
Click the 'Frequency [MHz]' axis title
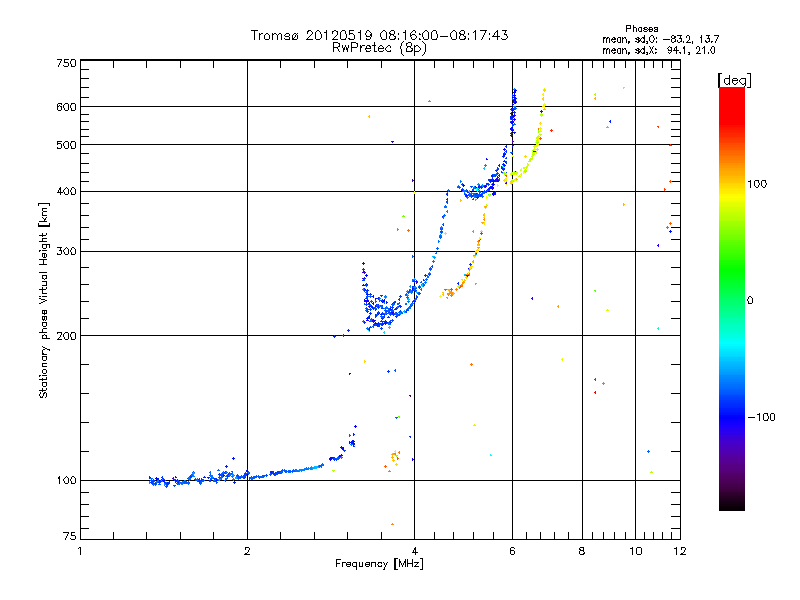(379, 564)
